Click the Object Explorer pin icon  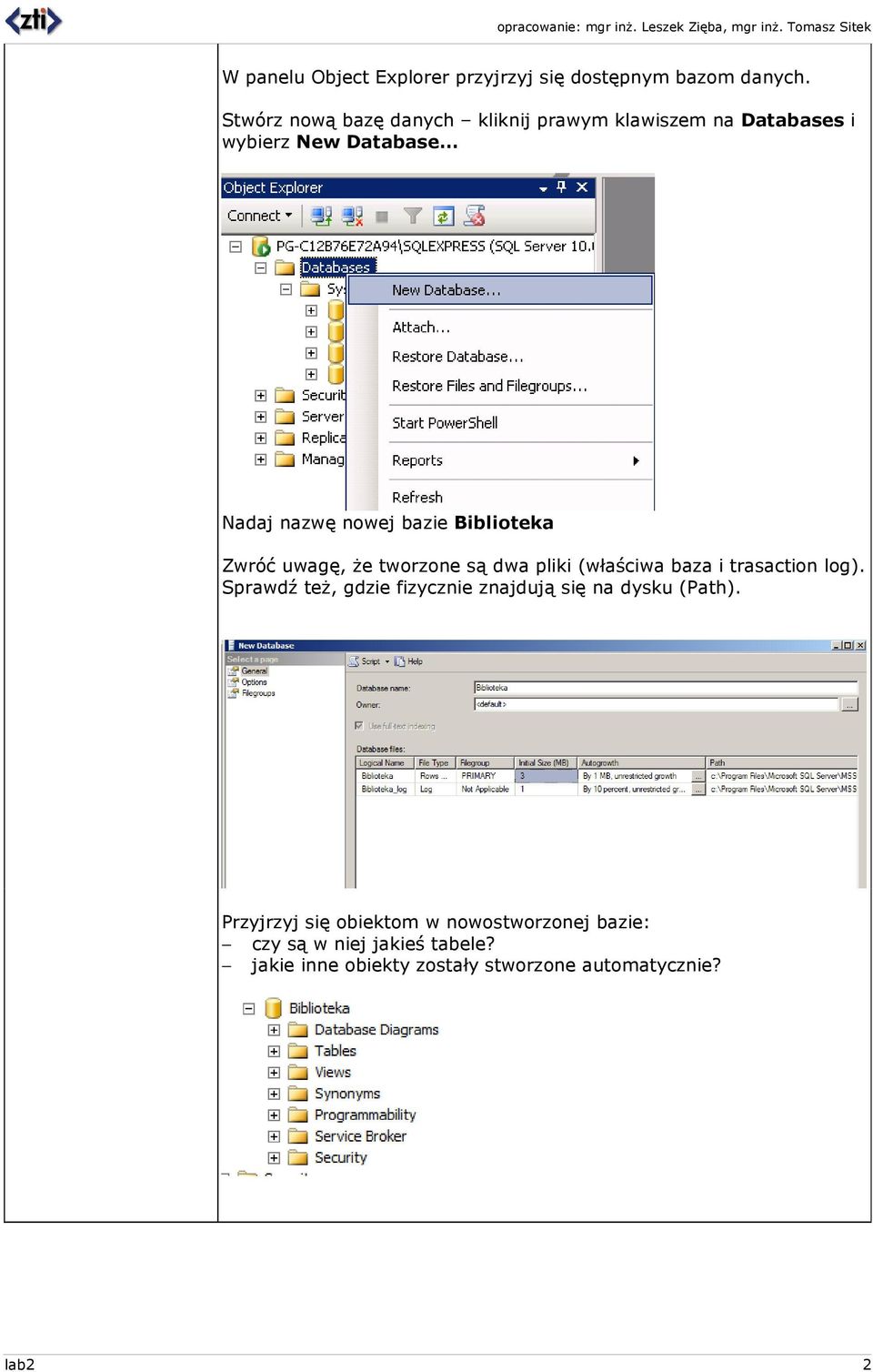pyautogui.click(x=561, y=187)
